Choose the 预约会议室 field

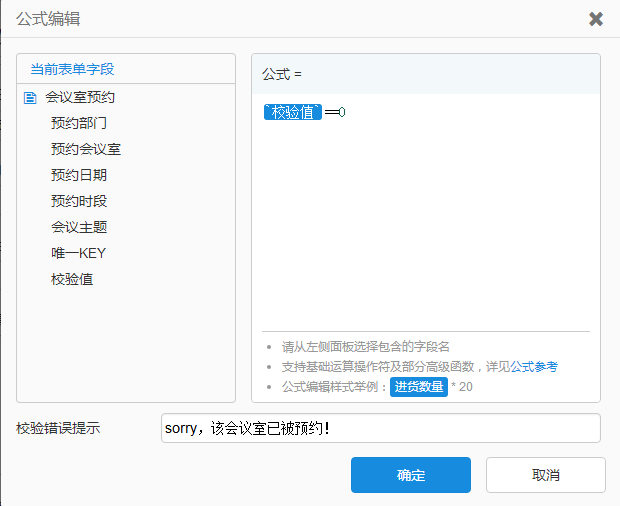click(x=86, y=150)
